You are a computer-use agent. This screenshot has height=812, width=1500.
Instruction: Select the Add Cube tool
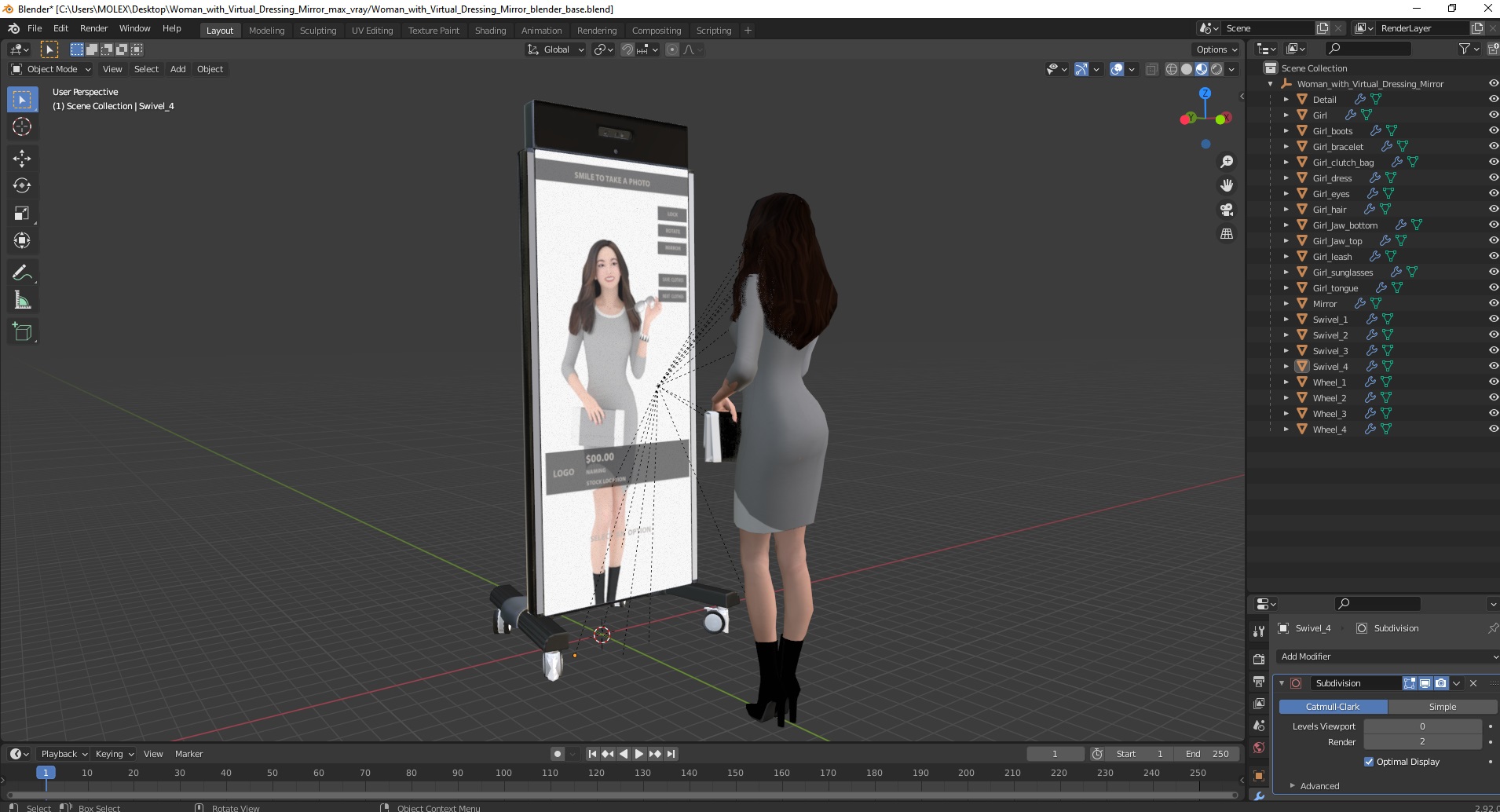pyautogui.click(x=22, y=331)
